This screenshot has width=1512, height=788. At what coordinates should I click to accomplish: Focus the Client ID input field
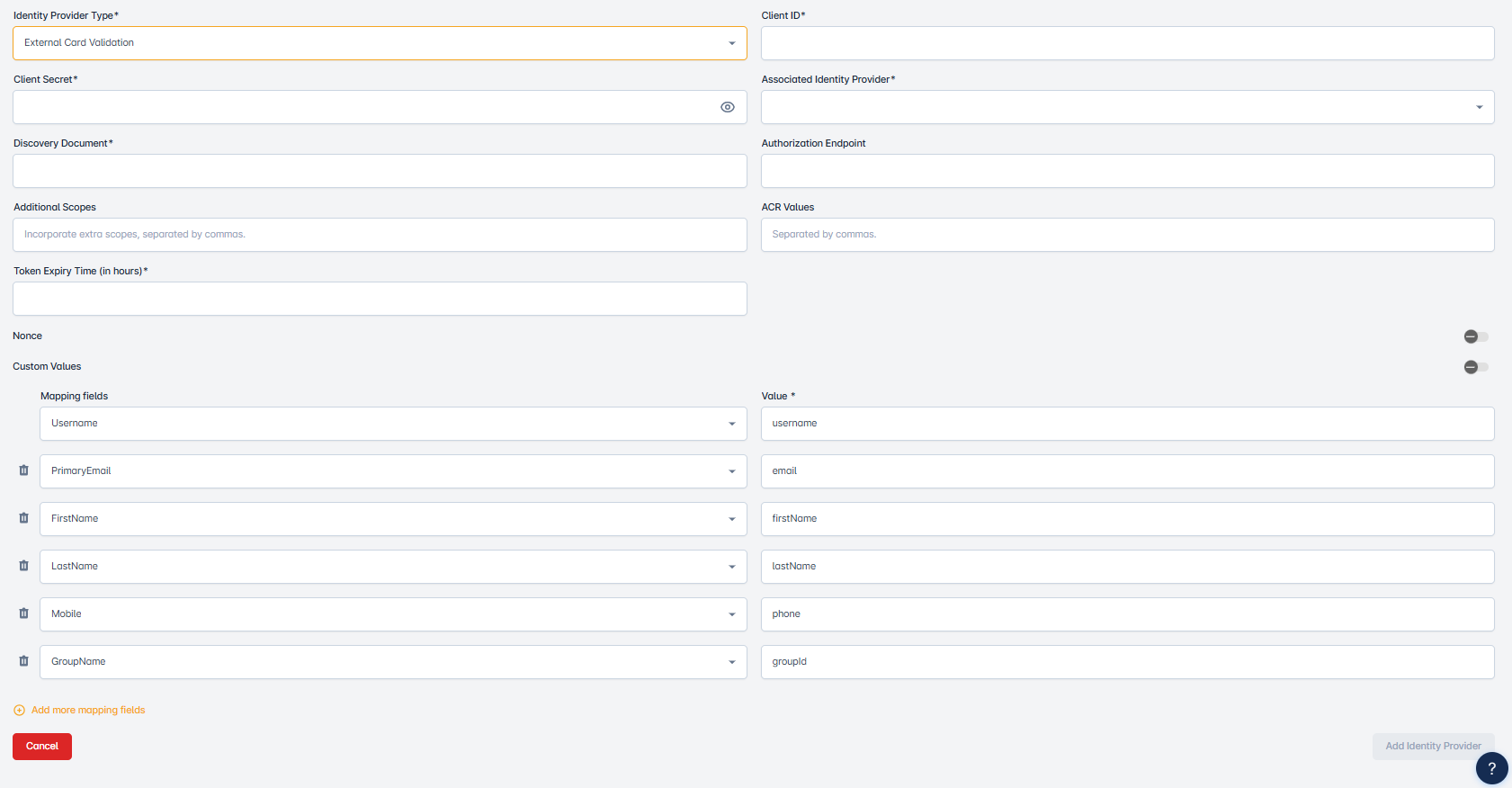coord(1127,43)
